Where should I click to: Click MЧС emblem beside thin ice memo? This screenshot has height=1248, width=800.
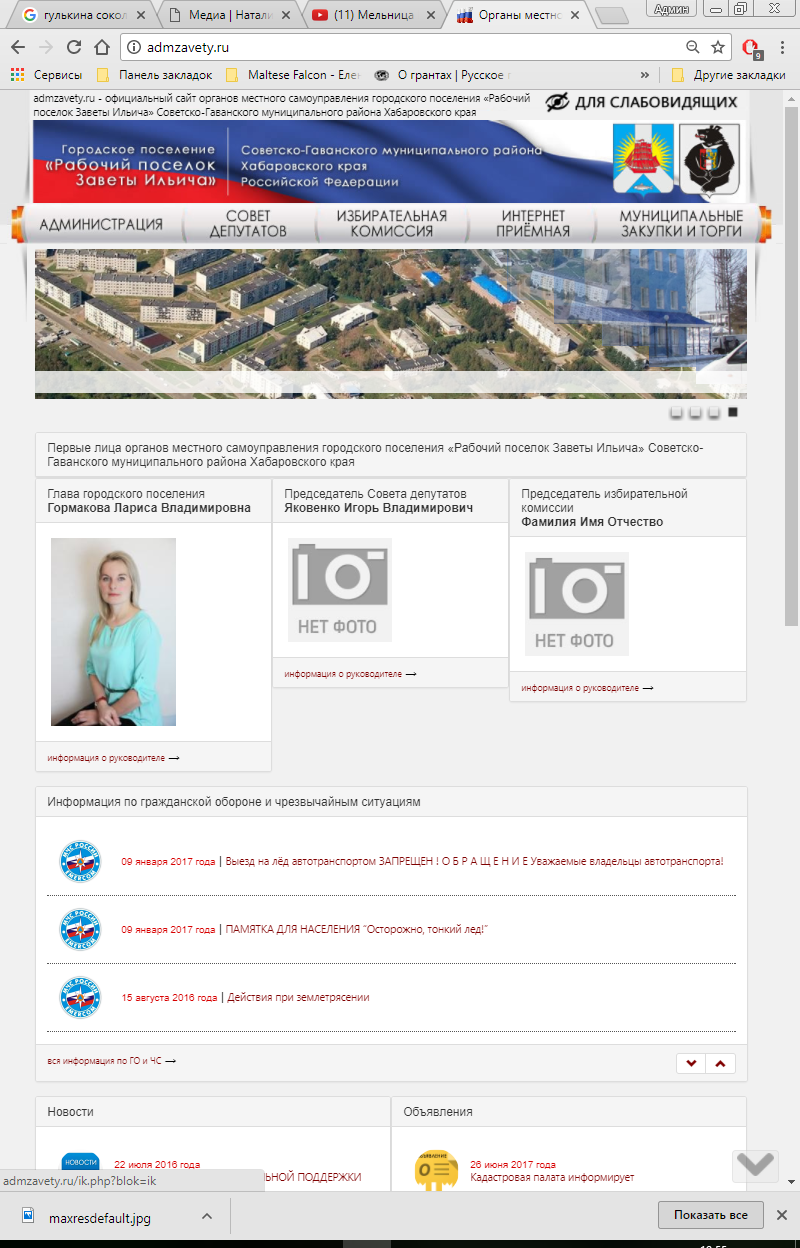point(80,929)
